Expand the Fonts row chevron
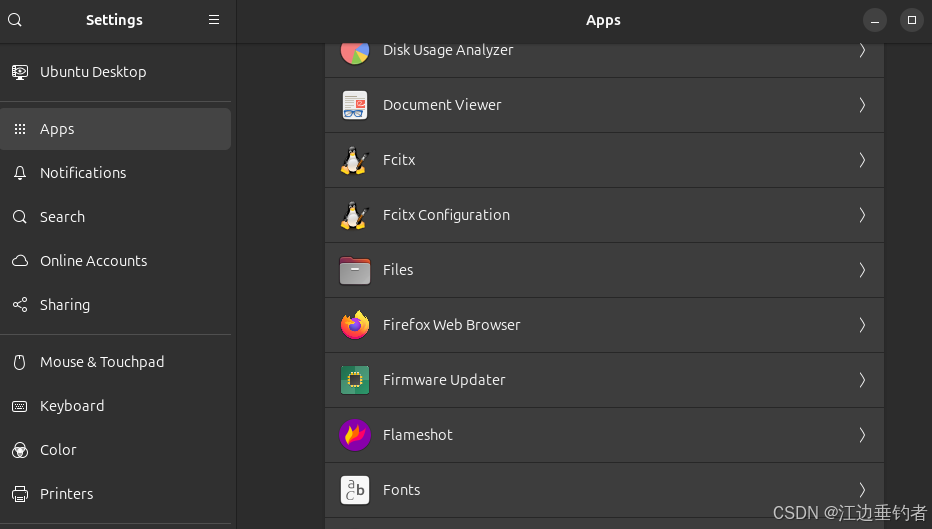The width and height of the screenshot is (932, 529). (862, 490)
